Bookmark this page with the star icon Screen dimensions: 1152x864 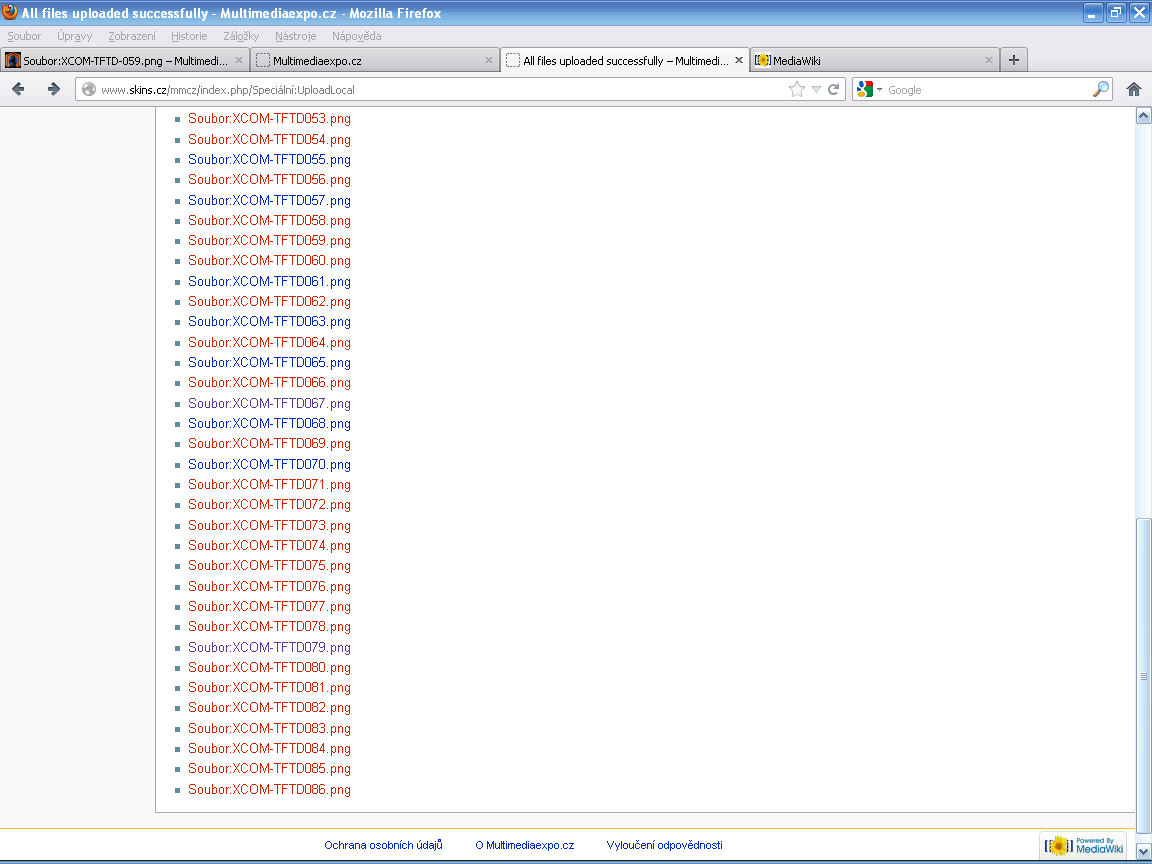(797, 90)
